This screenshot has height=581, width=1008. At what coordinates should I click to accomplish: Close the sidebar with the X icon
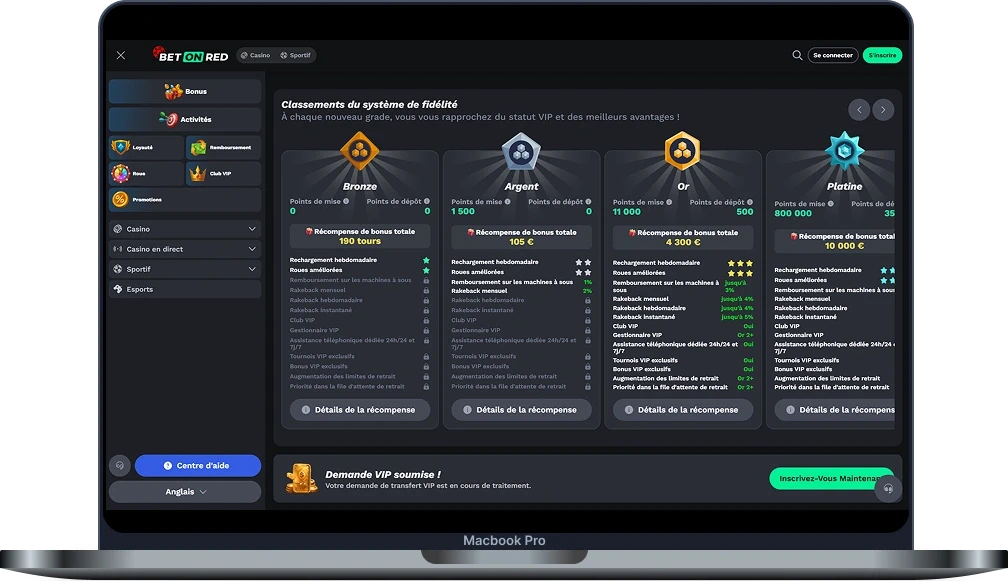(121, 56)
